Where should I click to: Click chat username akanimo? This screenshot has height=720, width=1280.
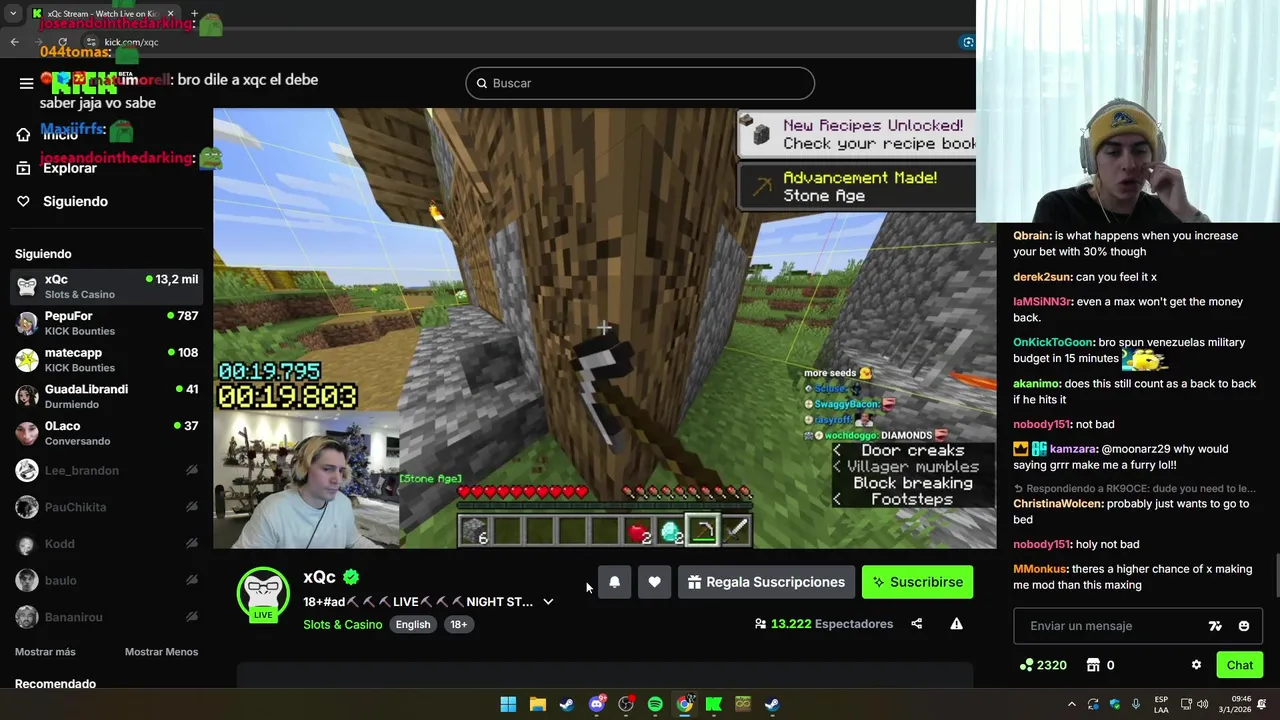coord(1037,383)
